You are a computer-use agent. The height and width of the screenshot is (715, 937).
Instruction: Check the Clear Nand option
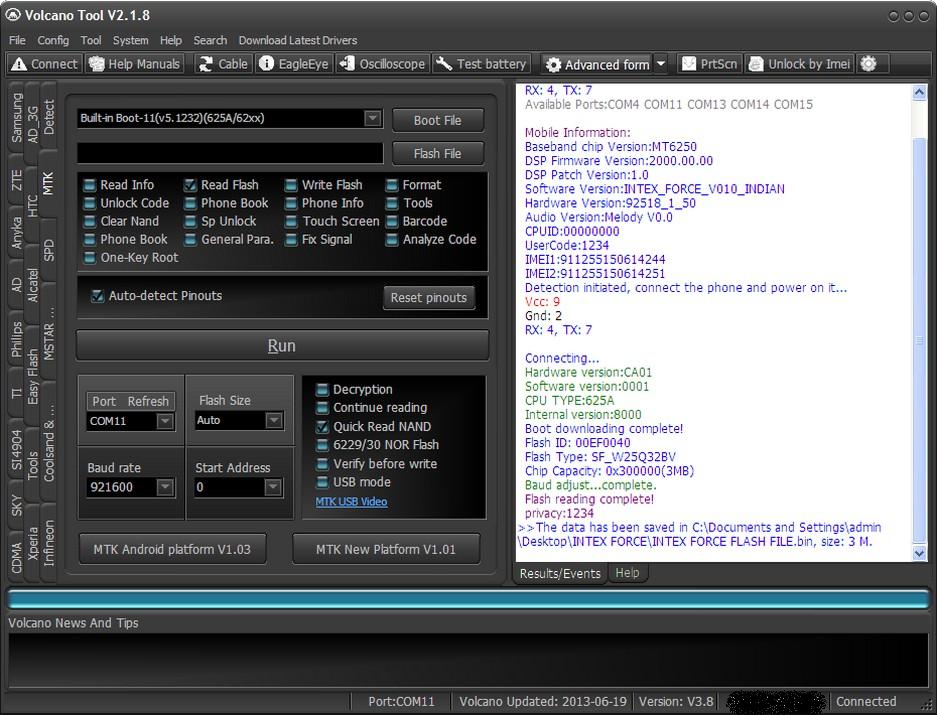tap(90, 222)
